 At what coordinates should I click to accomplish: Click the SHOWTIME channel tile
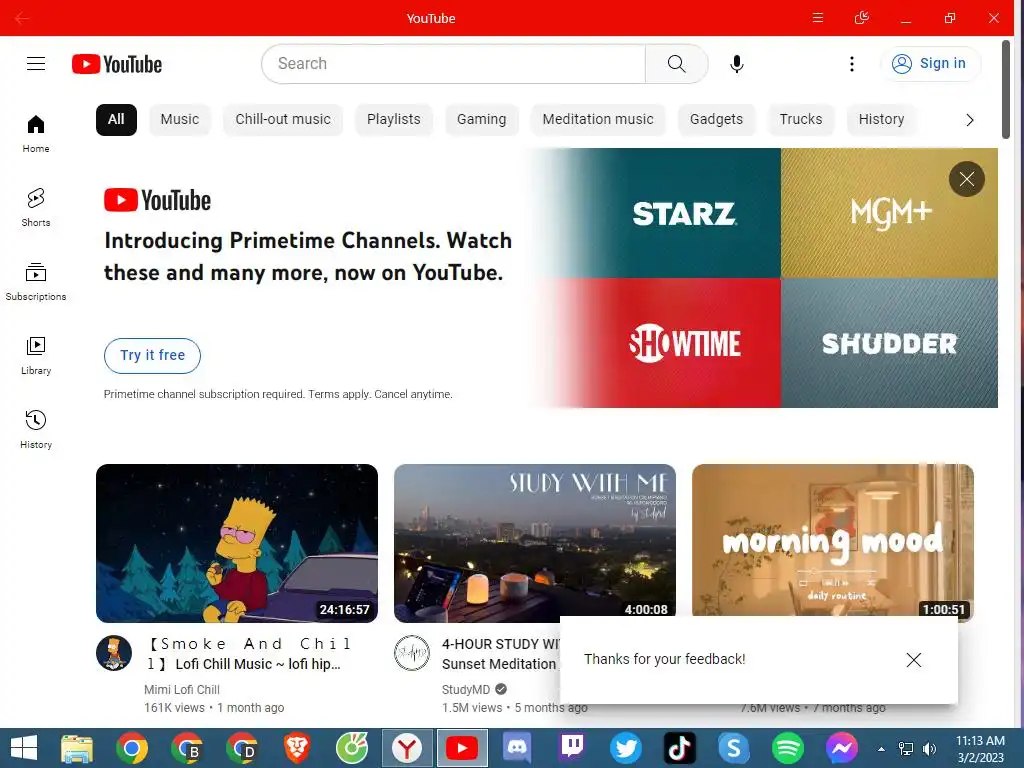(683, 343)
